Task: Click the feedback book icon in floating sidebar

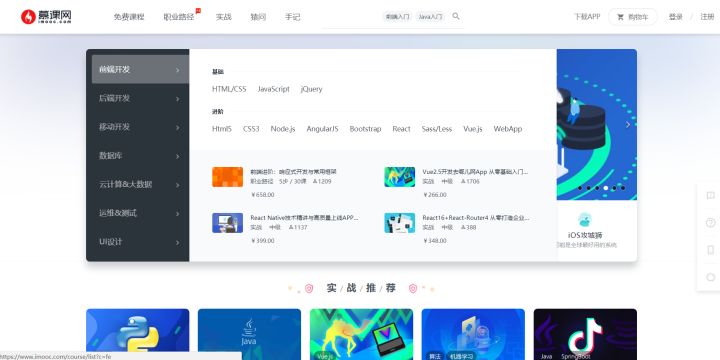Action: pos(710,196)
